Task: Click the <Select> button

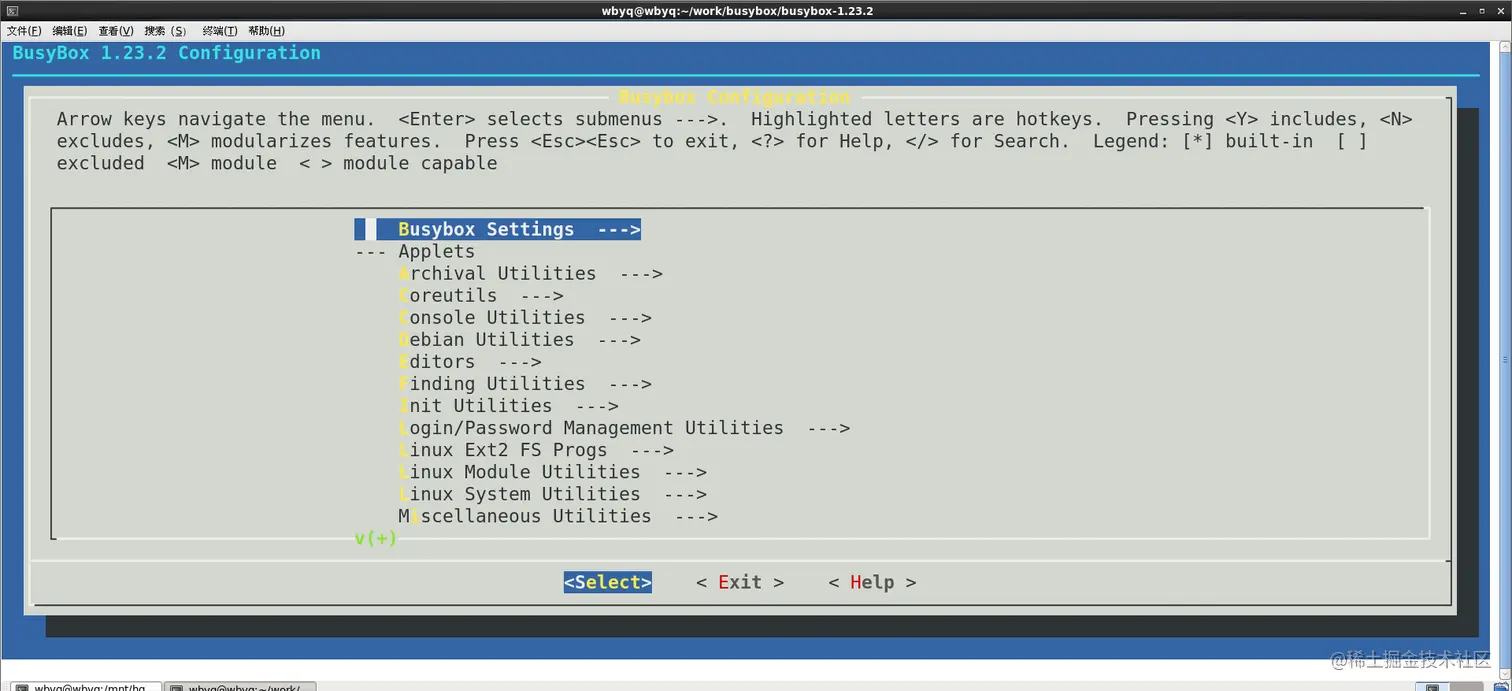Action: coord(608,582)
